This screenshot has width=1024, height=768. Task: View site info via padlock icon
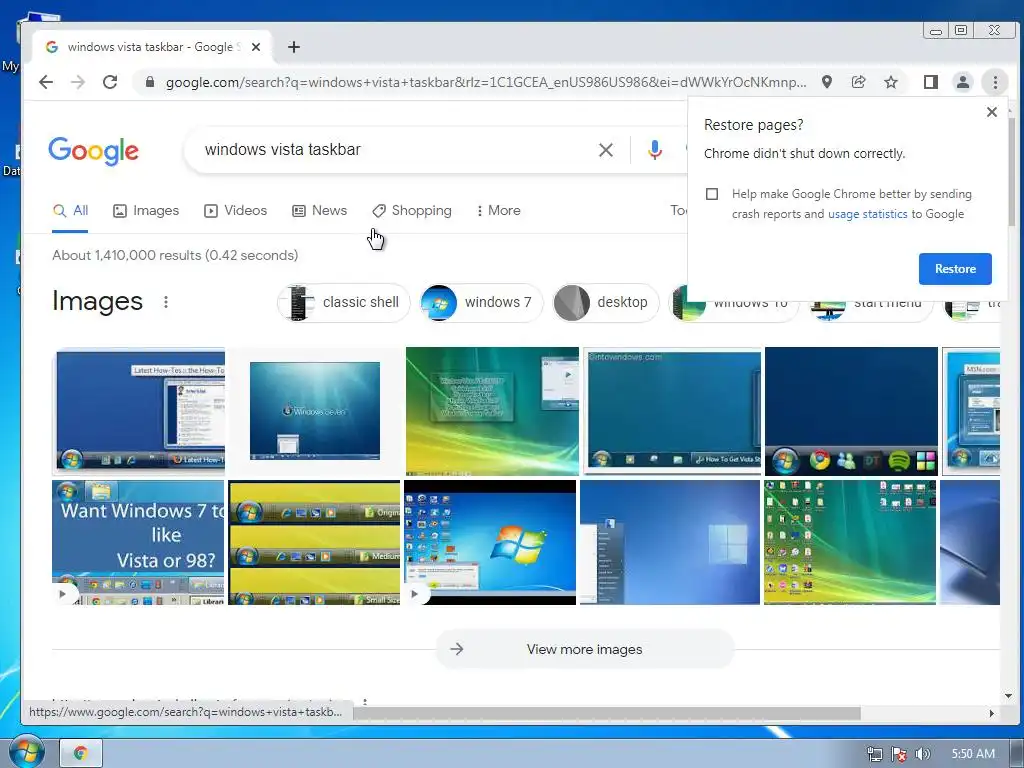(150, 82)
